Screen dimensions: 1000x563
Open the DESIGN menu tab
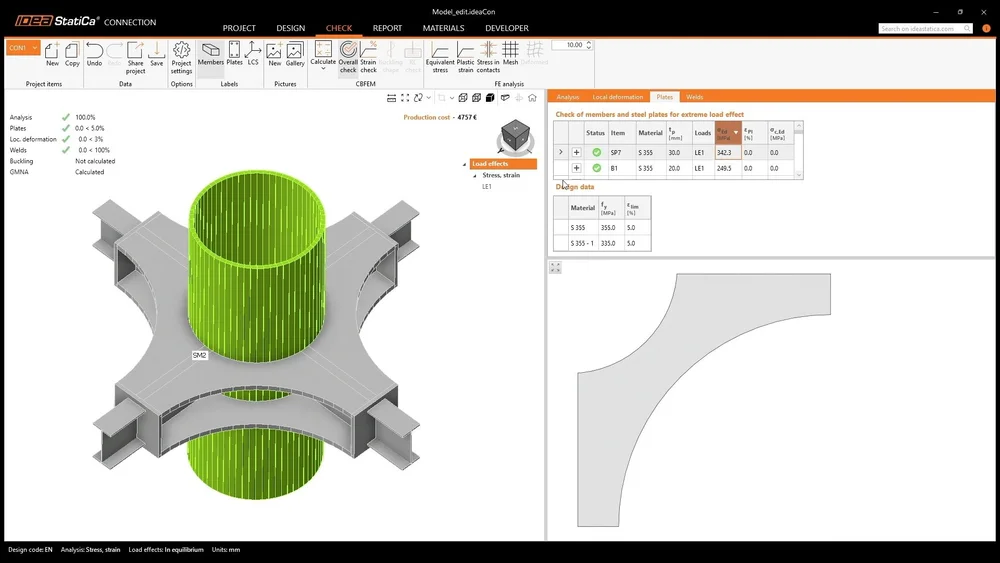point(291,28)
